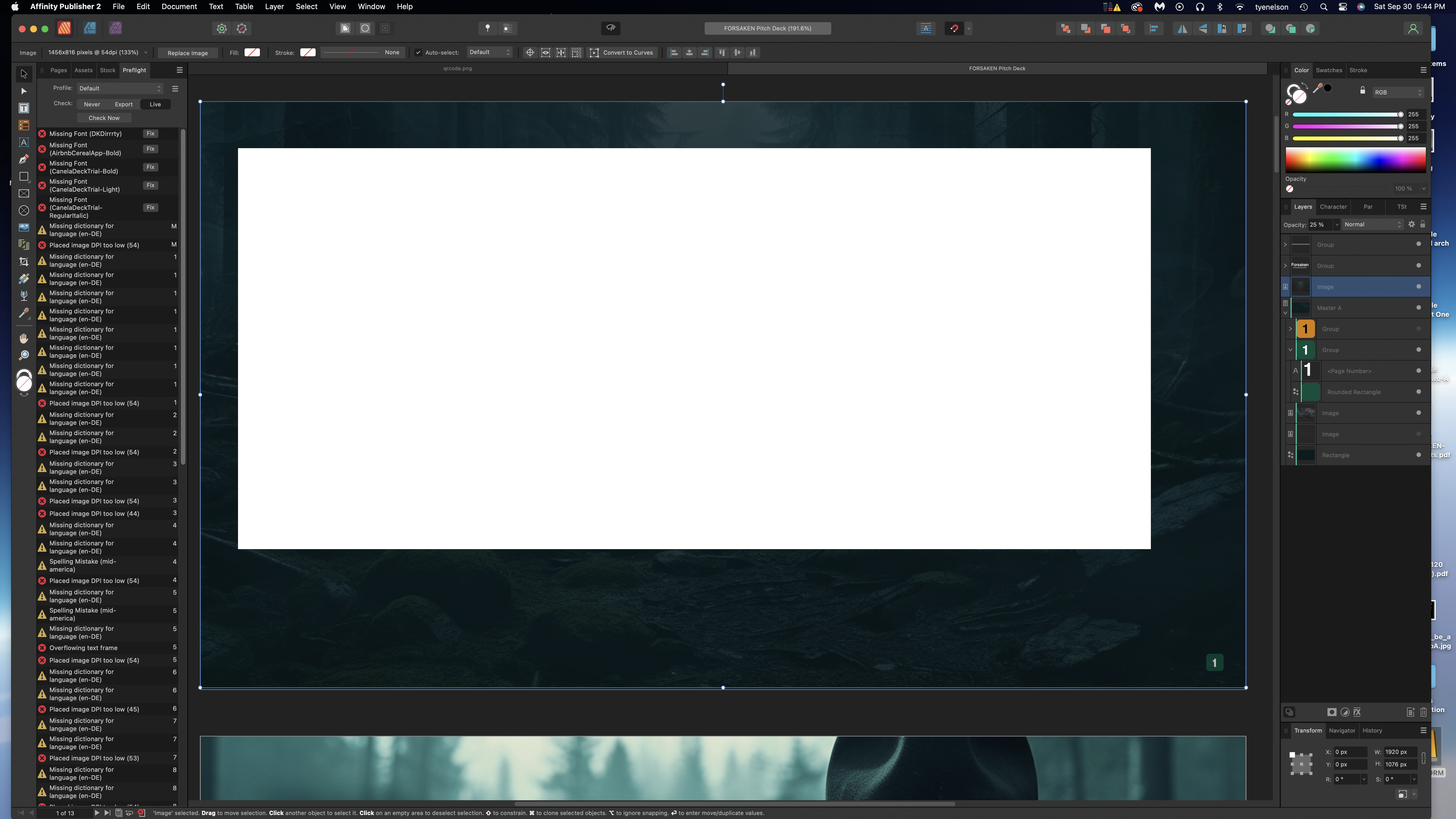
Task: Select the Pen tool
Action: click(x=24, y=159)
